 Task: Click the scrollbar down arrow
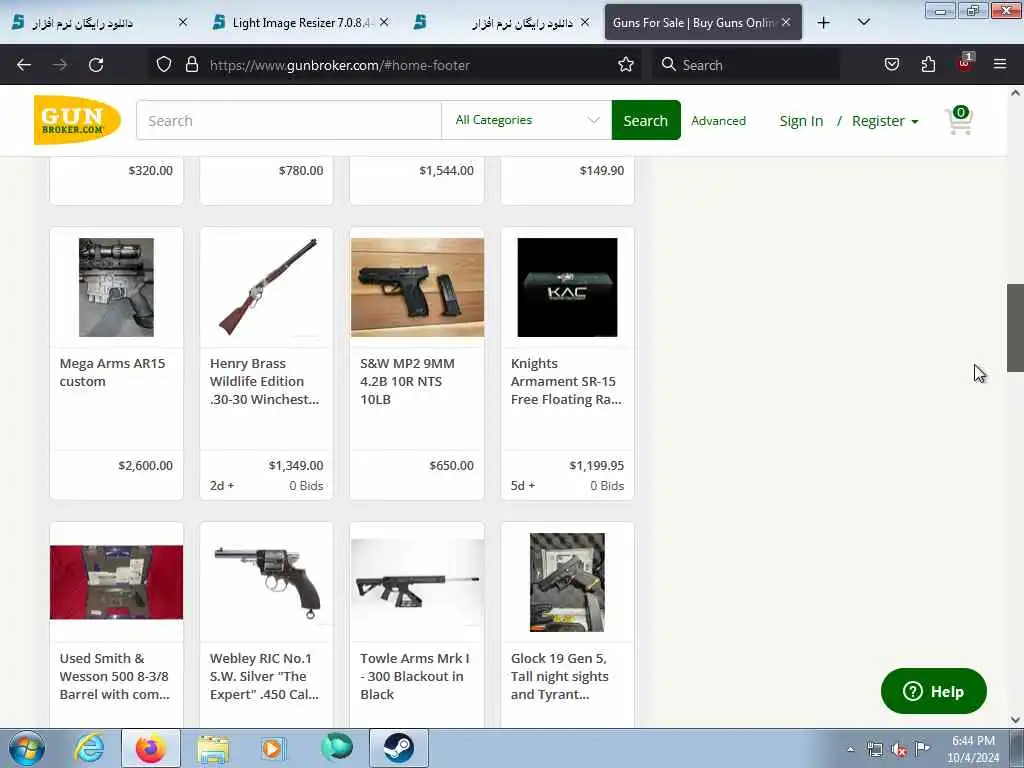point(1015,720)
